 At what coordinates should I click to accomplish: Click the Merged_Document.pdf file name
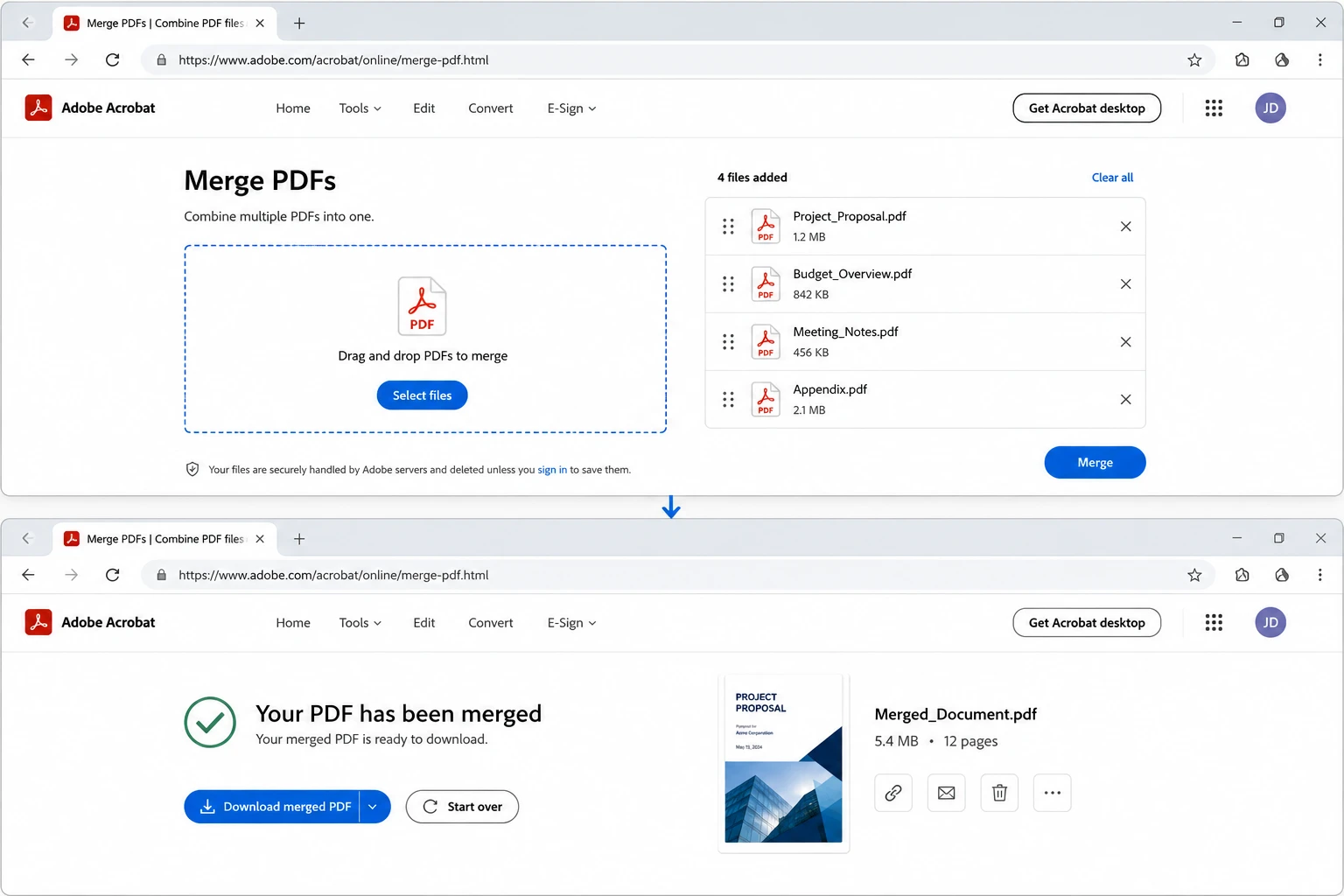pos(955,714)
